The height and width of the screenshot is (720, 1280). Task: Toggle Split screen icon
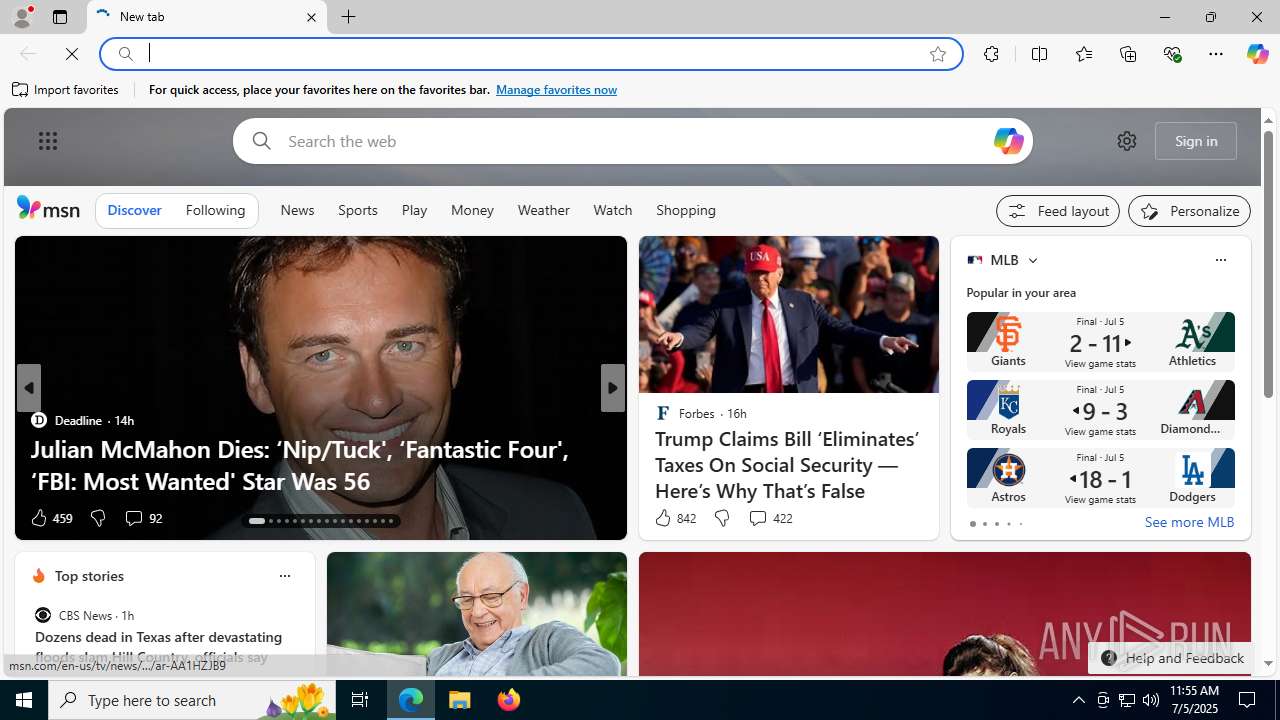(x=1039, y=54)
